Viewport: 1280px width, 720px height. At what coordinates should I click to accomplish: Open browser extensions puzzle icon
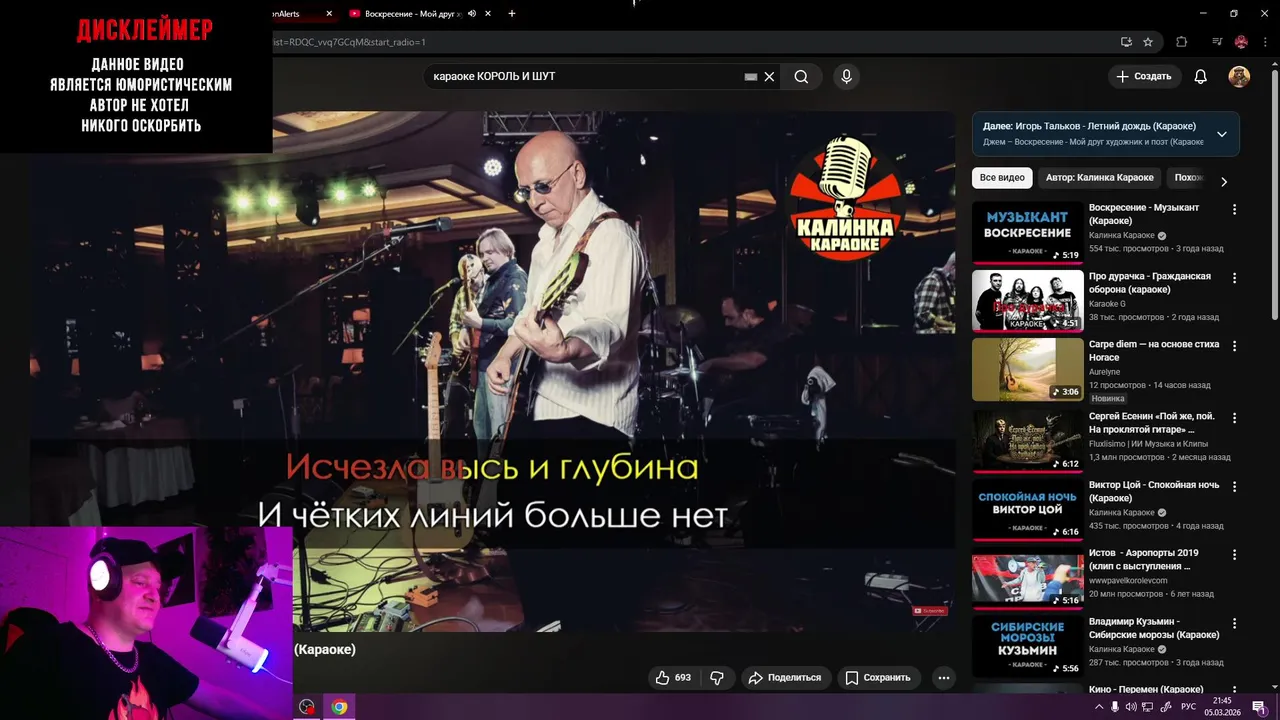1182,42
